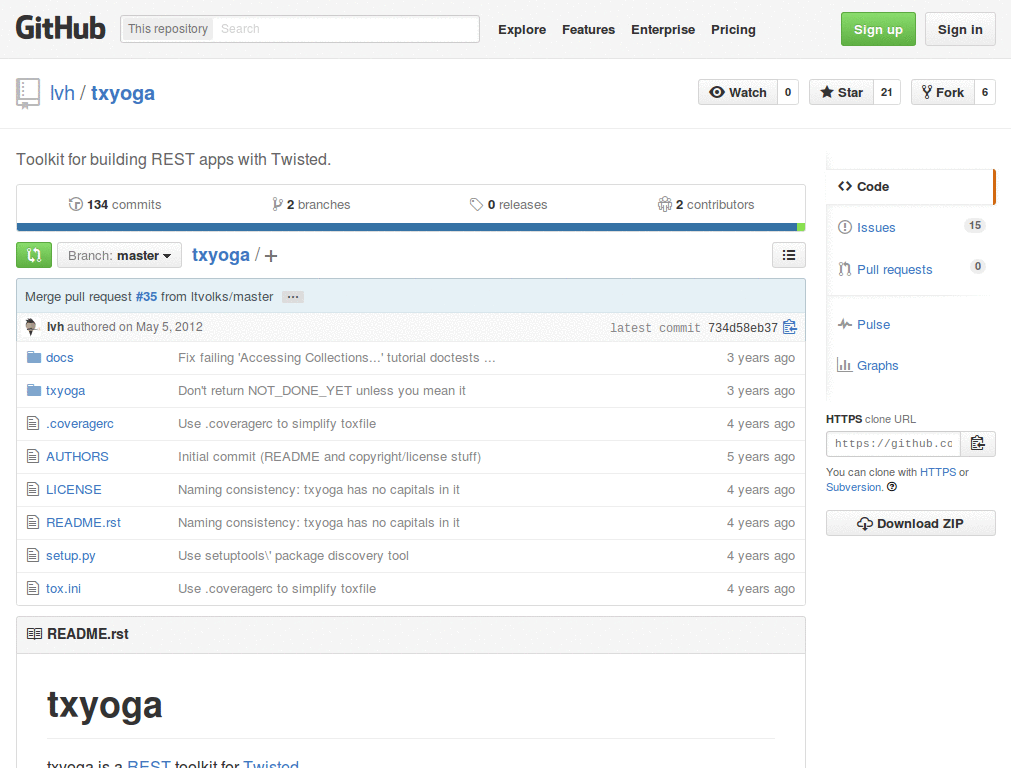Click the Graphs bar chart icon
Viewport: 1024px width, 768px height.
[844, 365]
